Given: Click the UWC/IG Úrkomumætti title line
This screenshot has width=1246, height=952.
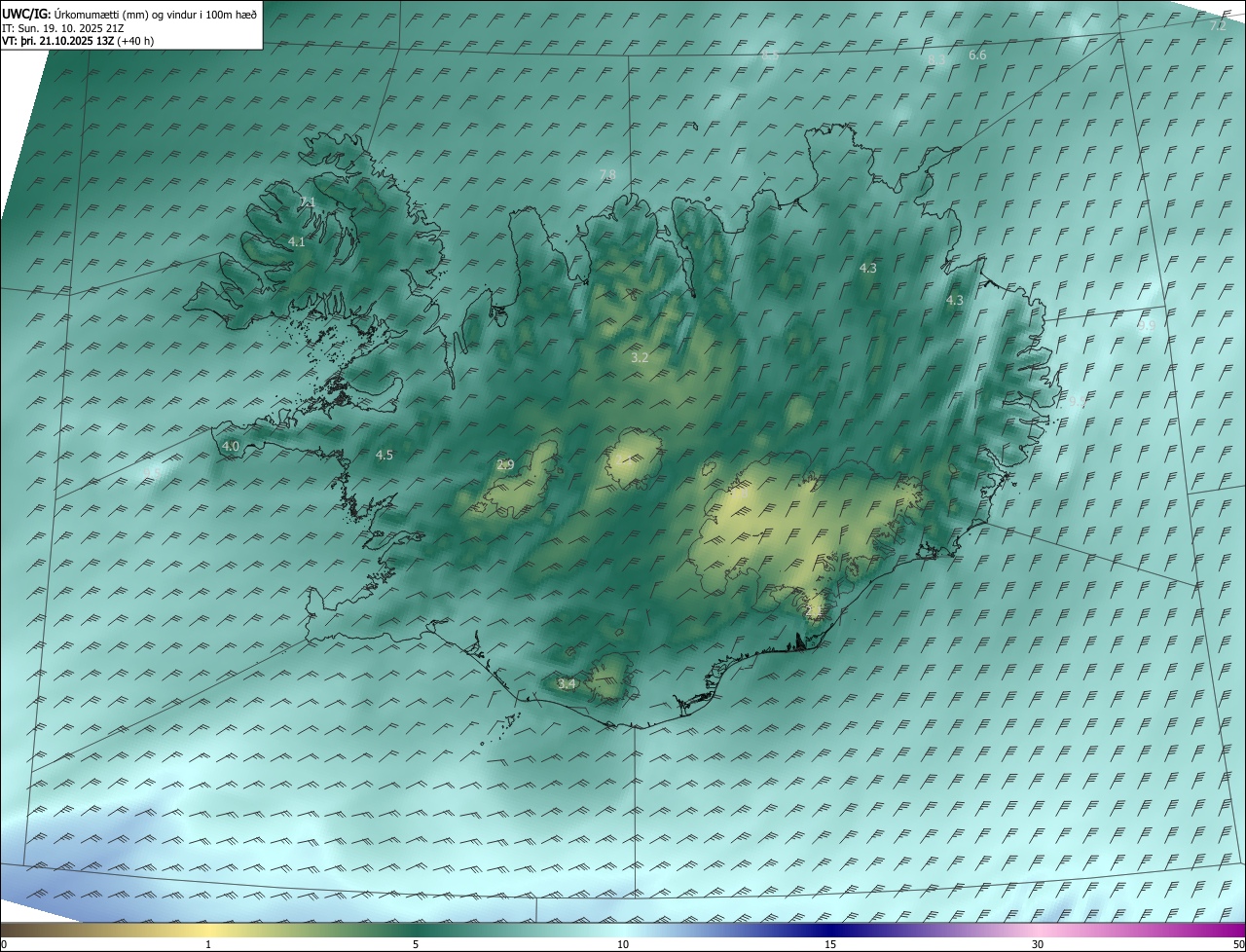Looking at the screenshot, I should click(x=129, y=14).
